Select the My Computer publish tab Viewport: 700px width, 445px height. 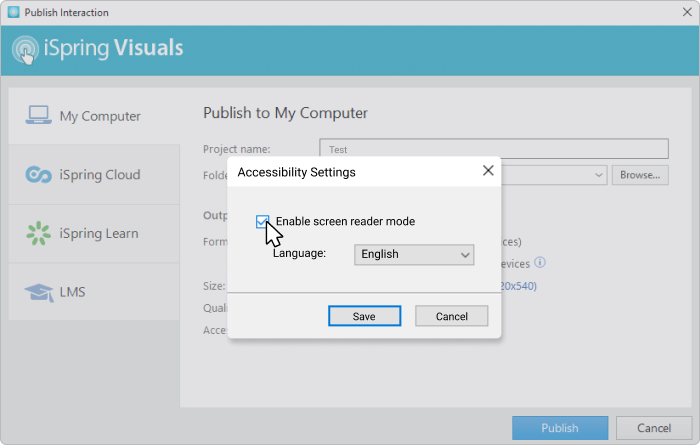[94, 116]
